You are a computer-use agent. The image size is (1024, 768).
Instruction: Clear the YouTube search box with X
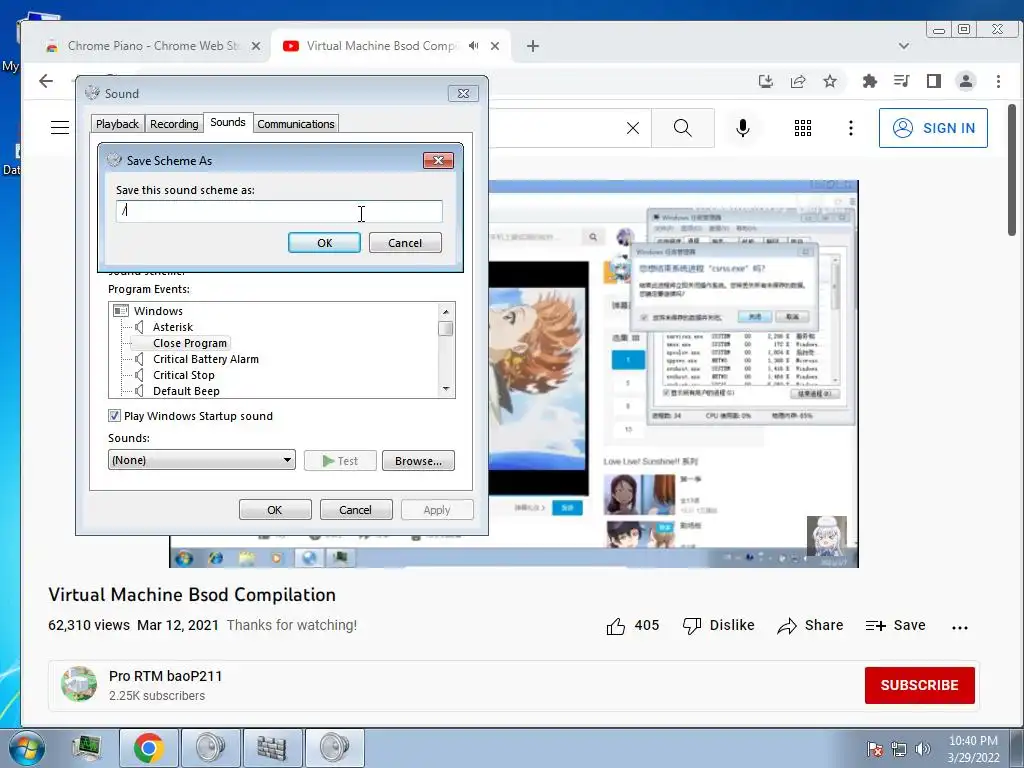(632, 128)
